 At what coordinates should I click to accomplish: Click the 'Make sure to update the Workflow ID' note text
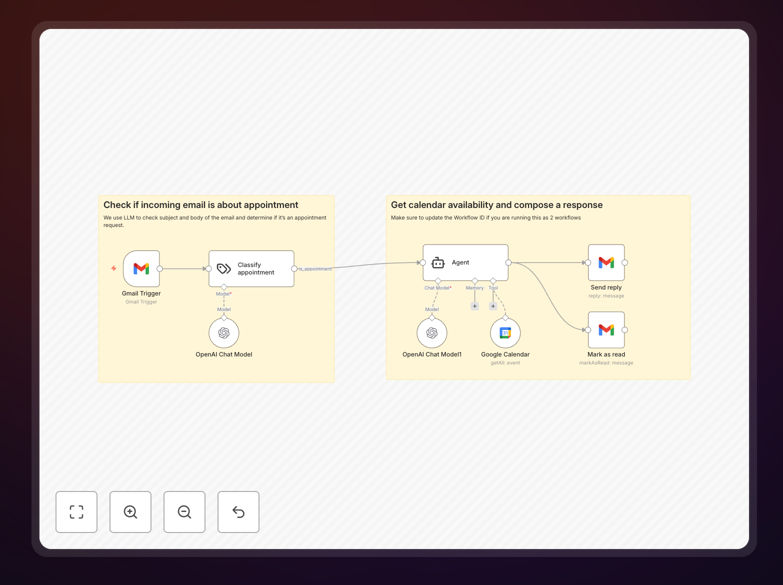coord(486,218)
